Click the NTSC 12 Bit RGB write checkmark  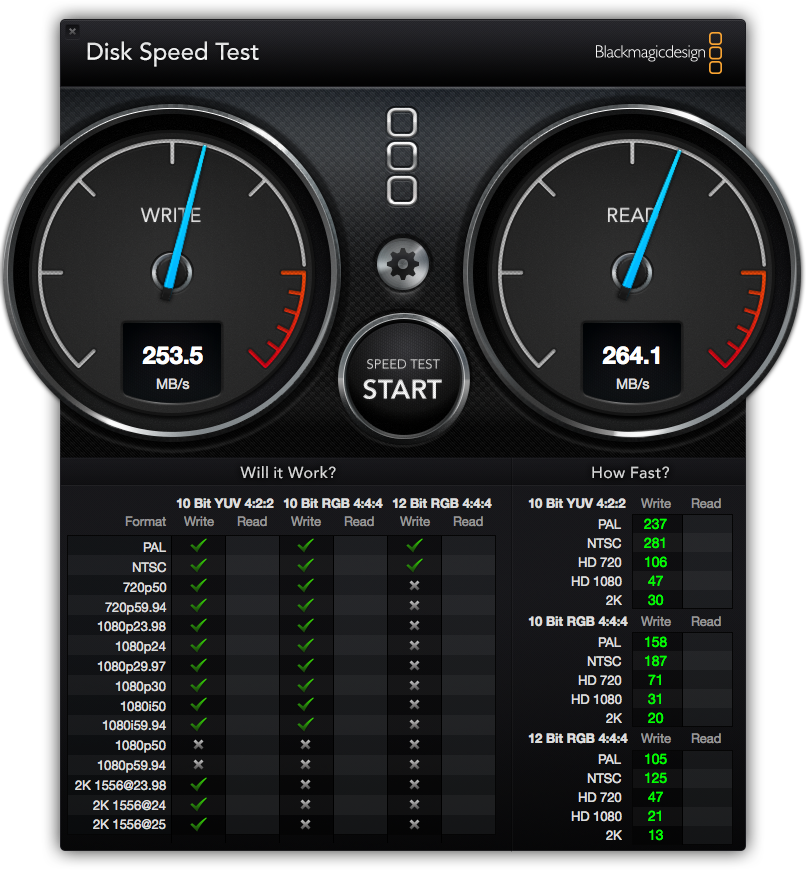[414, 565]
